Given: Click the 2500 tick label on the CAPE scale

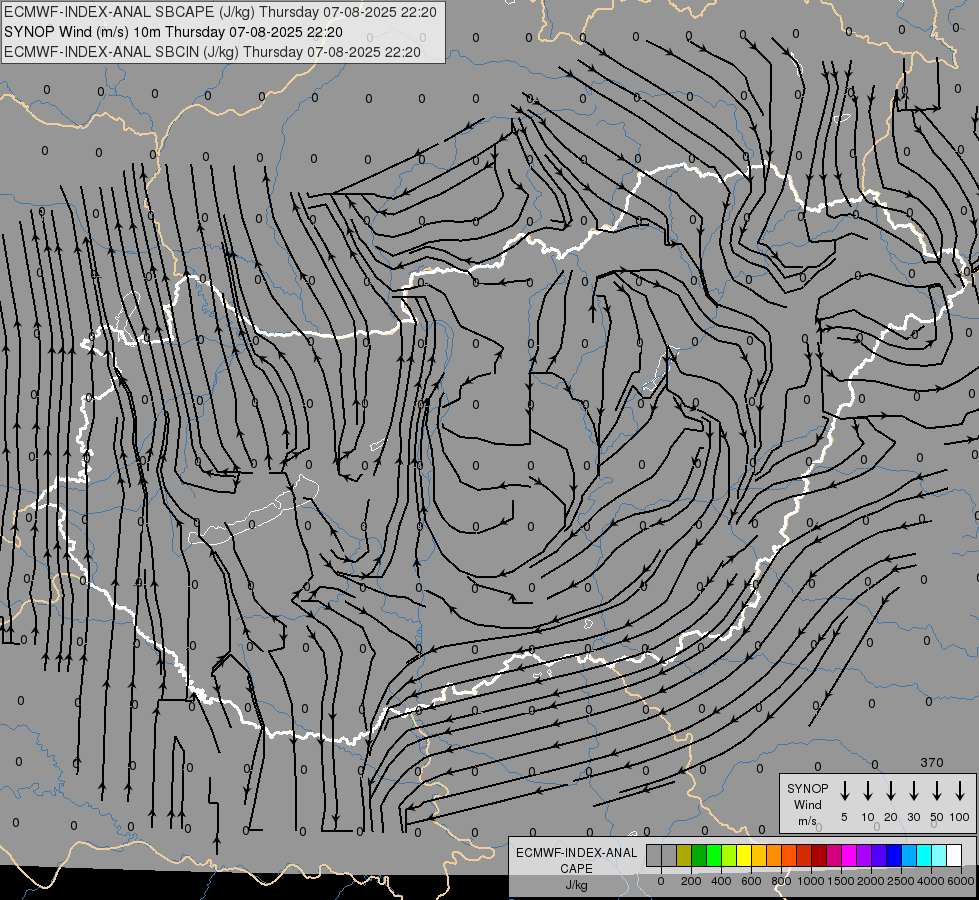Looking at the screenshot, I should click(x=901, y=881).
